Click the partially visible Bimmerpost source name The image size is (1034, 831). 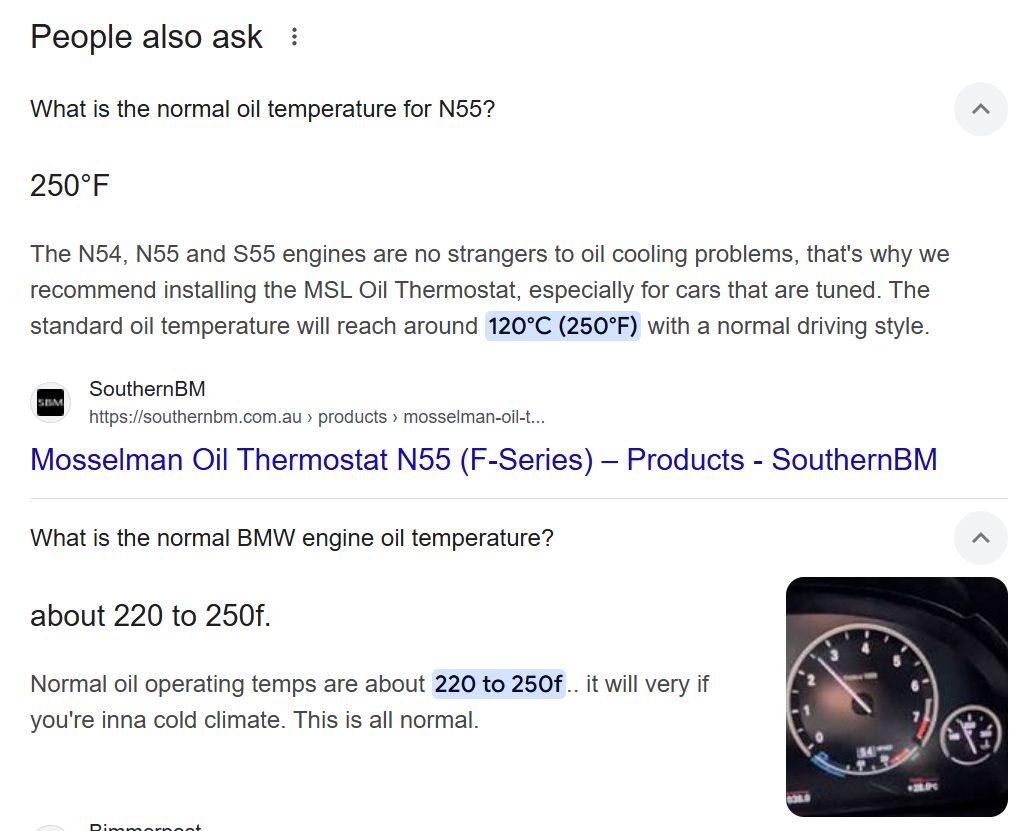(x=145, y=826)
